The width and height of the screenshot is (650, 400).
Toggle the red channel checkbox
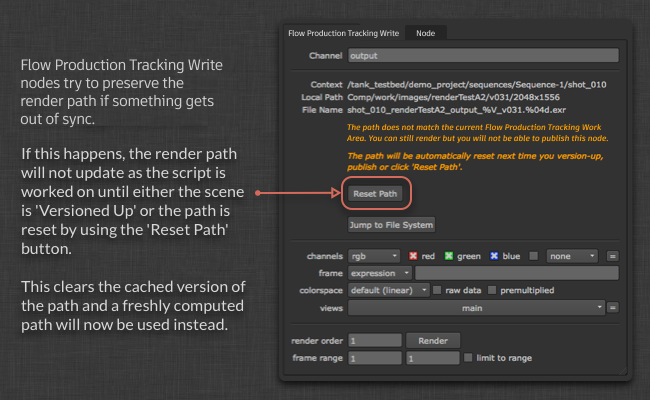(413, 256)
